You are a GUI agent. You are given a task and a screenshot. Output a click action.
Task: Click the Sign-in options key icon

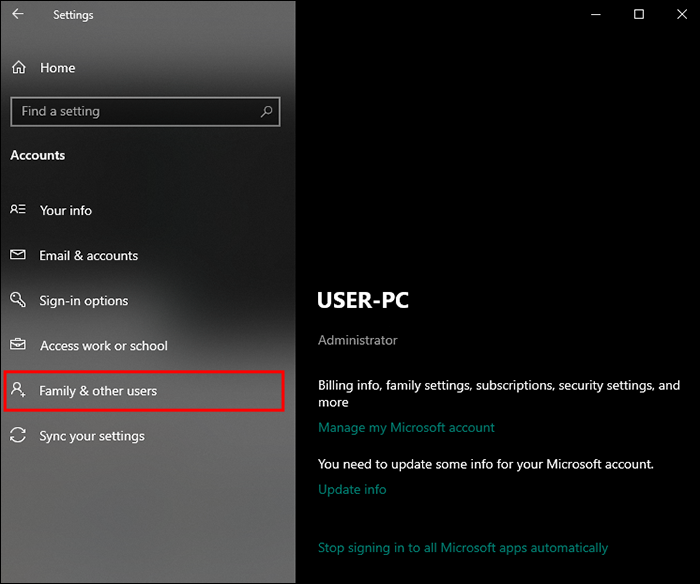[18, 300]
